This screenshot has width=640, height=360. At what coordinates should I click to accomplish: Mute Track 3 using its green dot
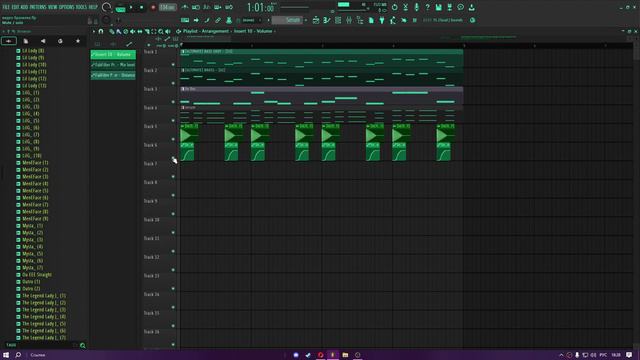point(173,102)
